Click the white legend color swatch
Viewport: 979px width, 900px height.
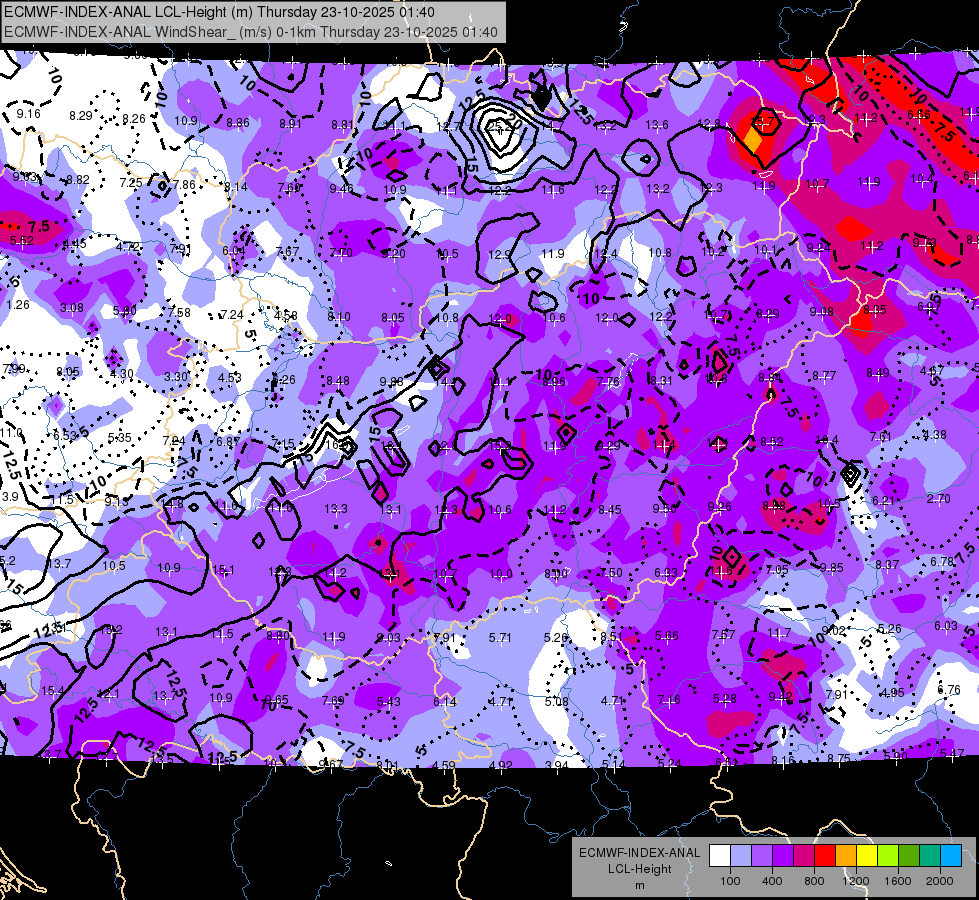pos(720,856)
